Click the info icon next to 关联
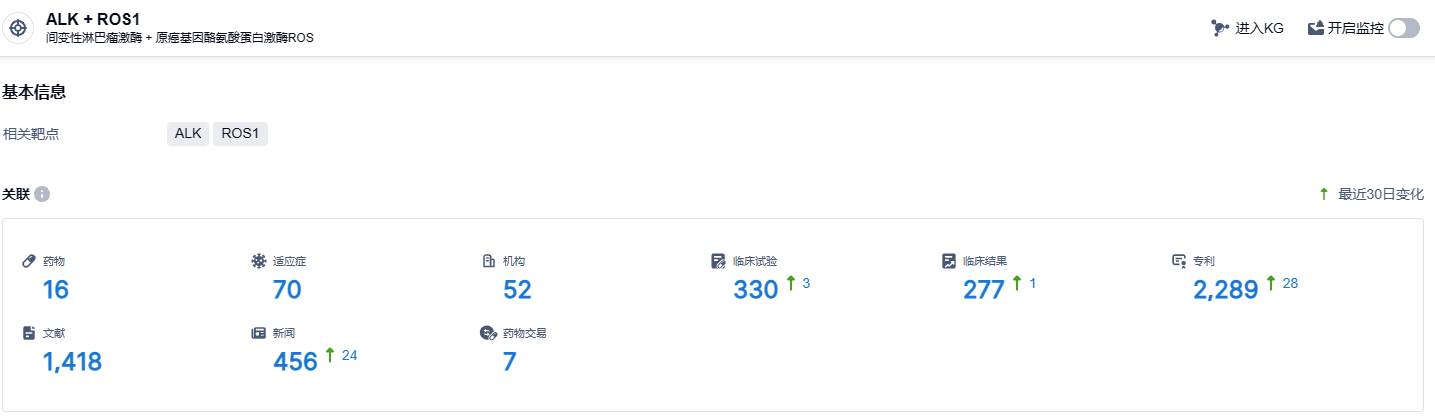The width and height of the screenshot is (1435, 419). point(42,194)
